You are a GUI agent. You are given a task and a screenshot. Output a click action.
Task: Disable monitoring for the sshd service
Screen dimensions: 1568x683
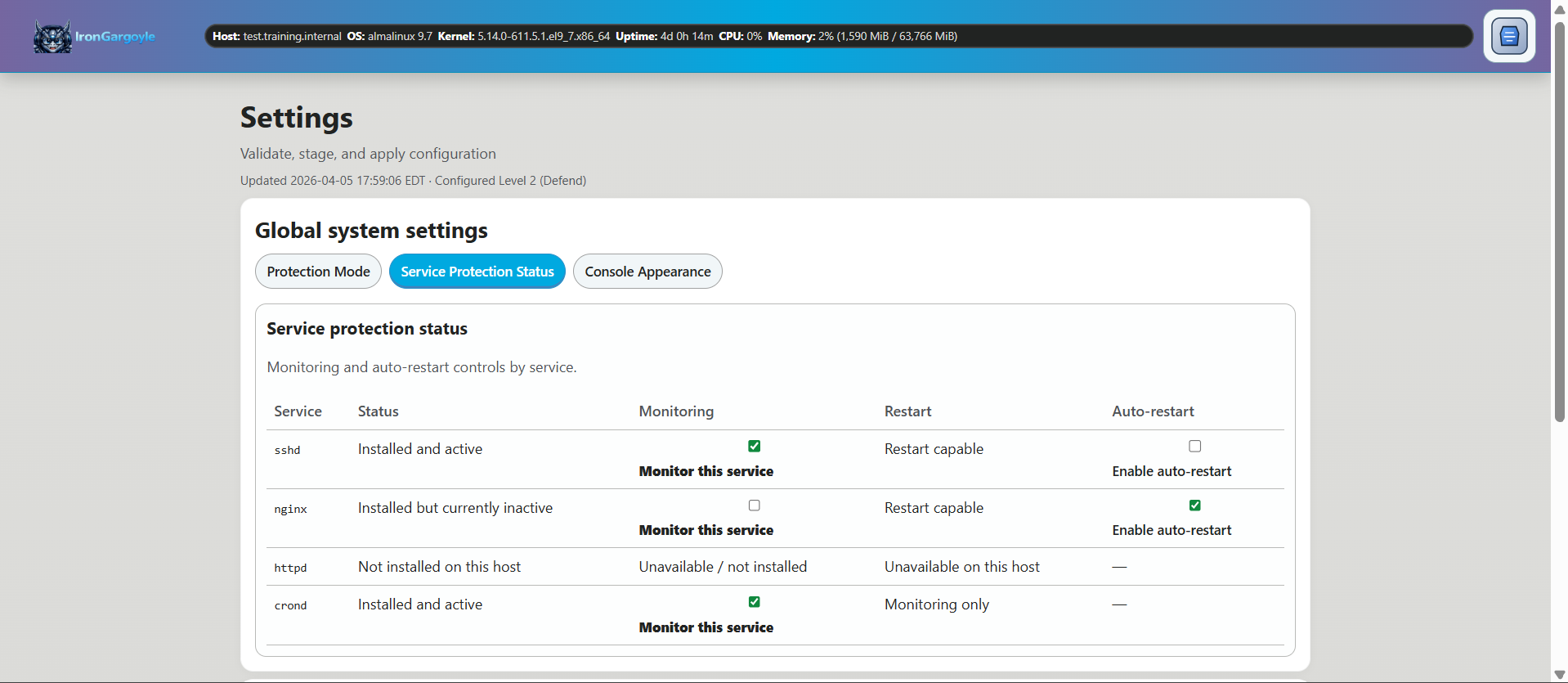coord(754,446)
